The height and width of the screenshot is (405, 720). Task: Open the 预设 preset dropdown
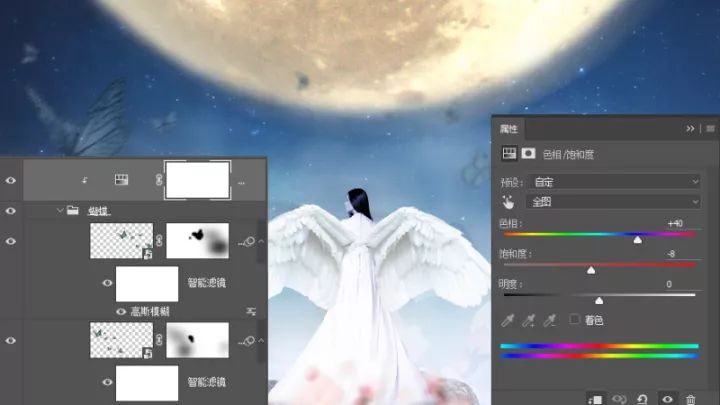(x=615, y=182)
